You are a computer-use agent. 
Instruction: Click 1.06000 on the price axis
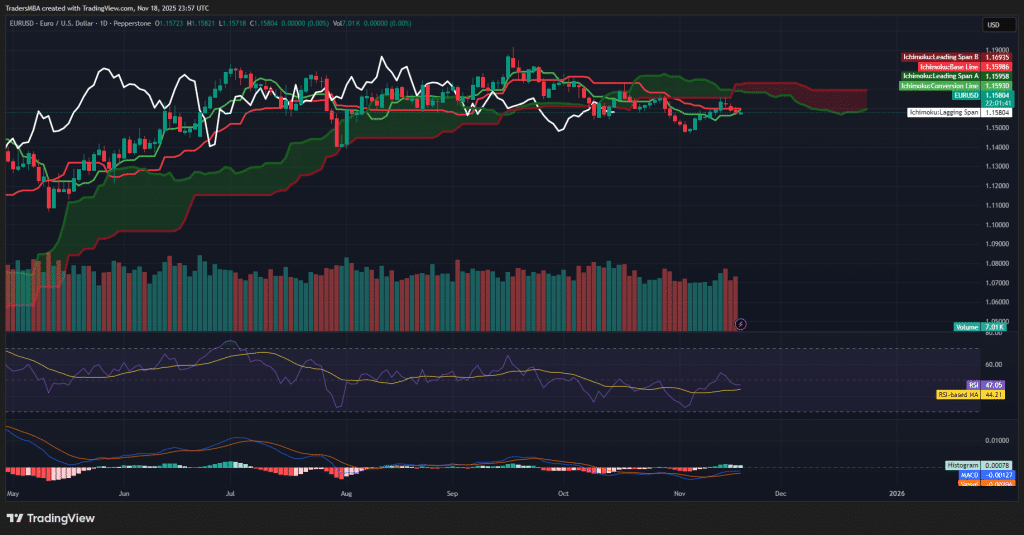click(997, 302)
